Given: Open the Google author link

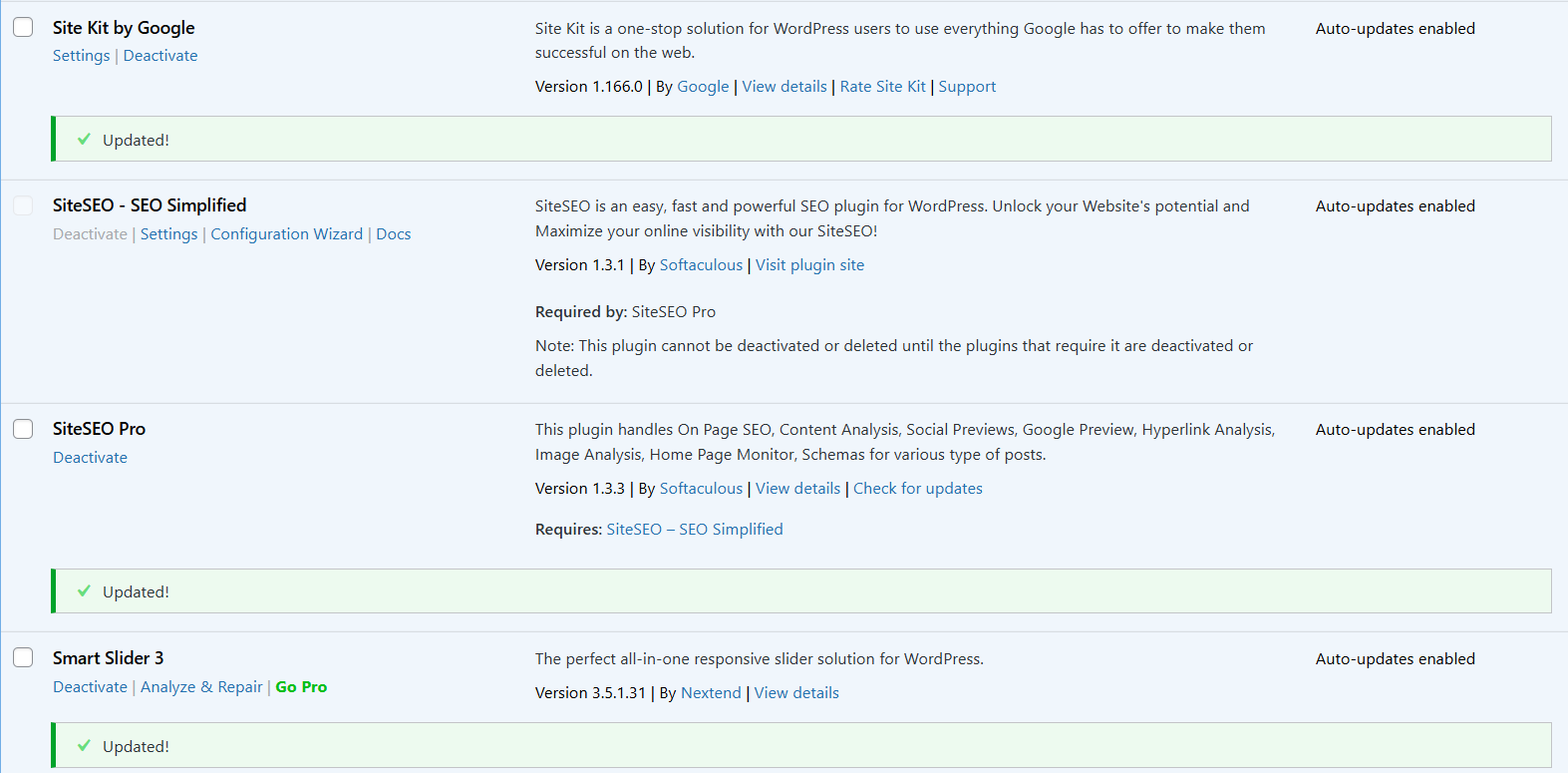Looking at the screenshot, I should pyautogui.click(x=703, y=87).
